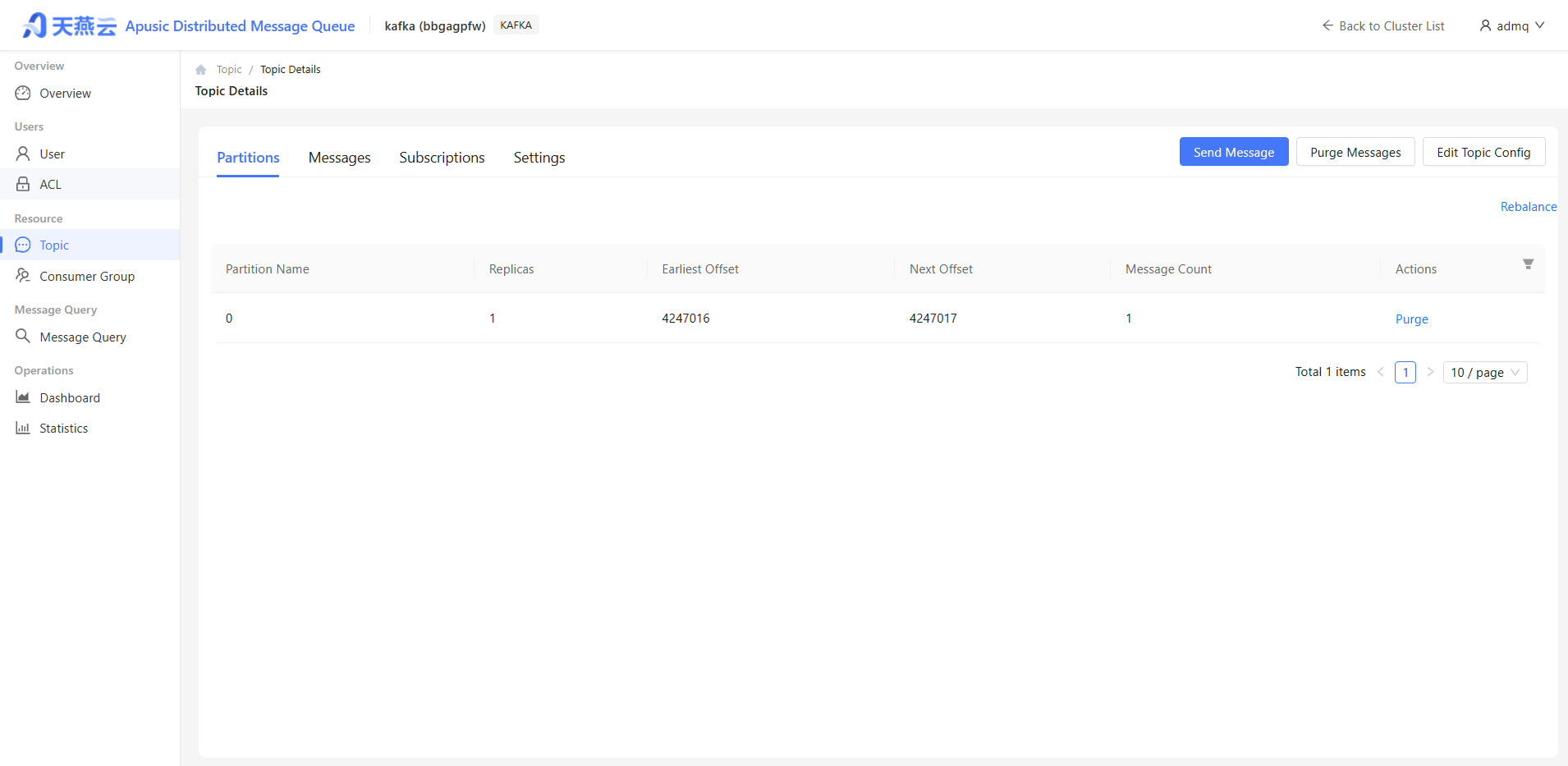This screenshot has height=766, width=1568.
Task: Click Purge link for partition 0
Action: 1411,319
